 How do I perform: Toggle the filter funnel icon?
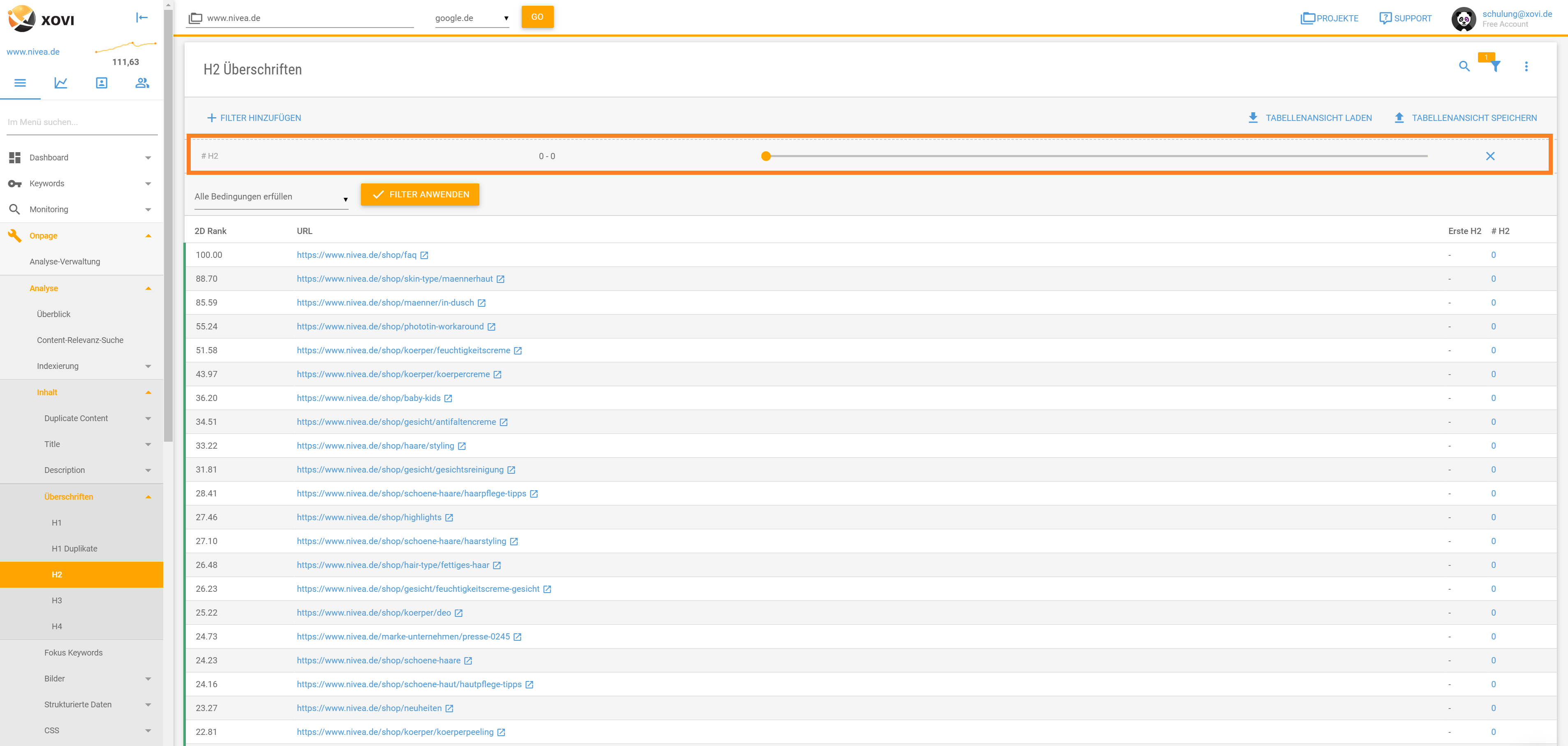(x=1496, y=66)
